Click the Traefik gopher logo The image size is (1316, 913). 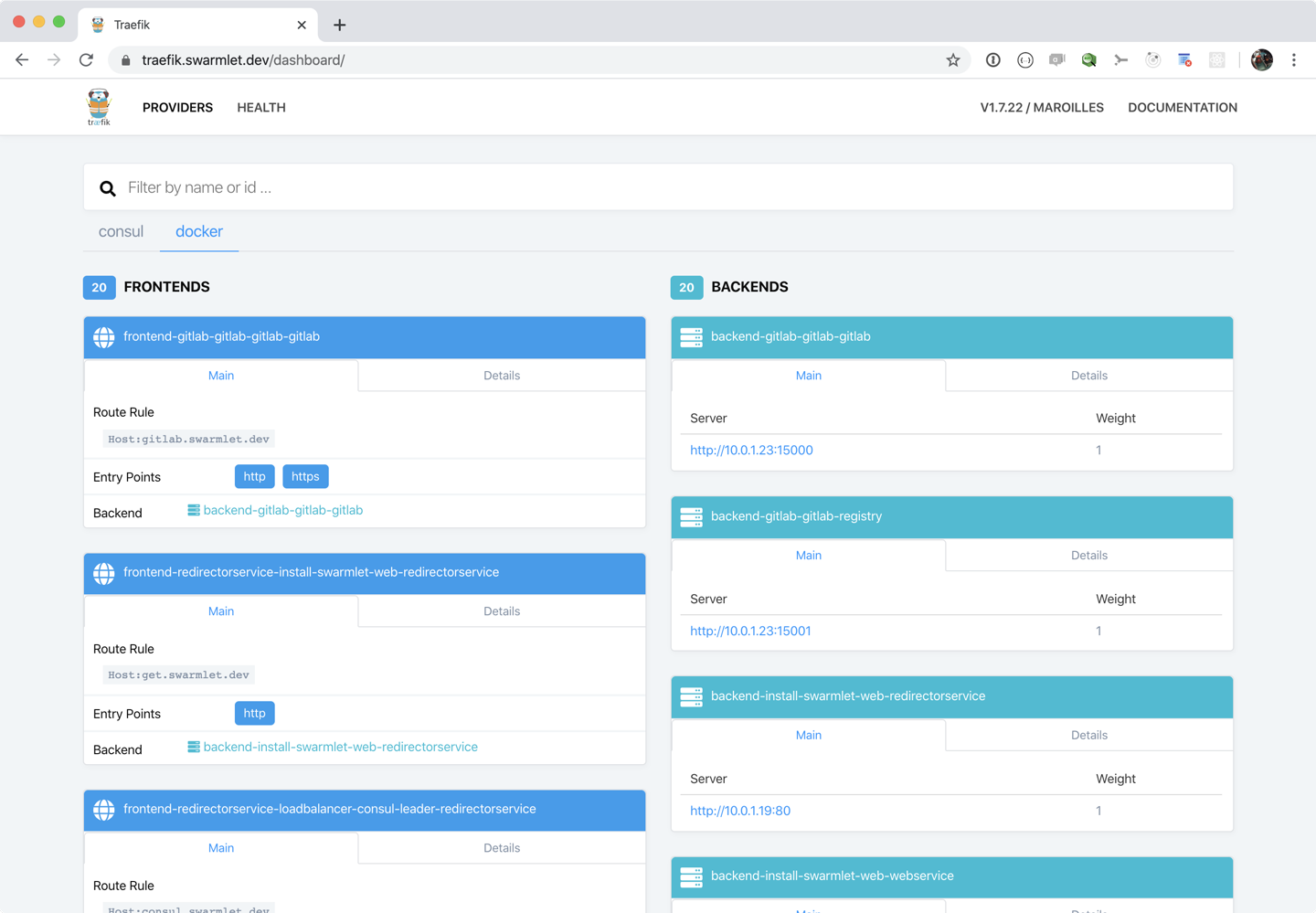(x=99, y=107)
